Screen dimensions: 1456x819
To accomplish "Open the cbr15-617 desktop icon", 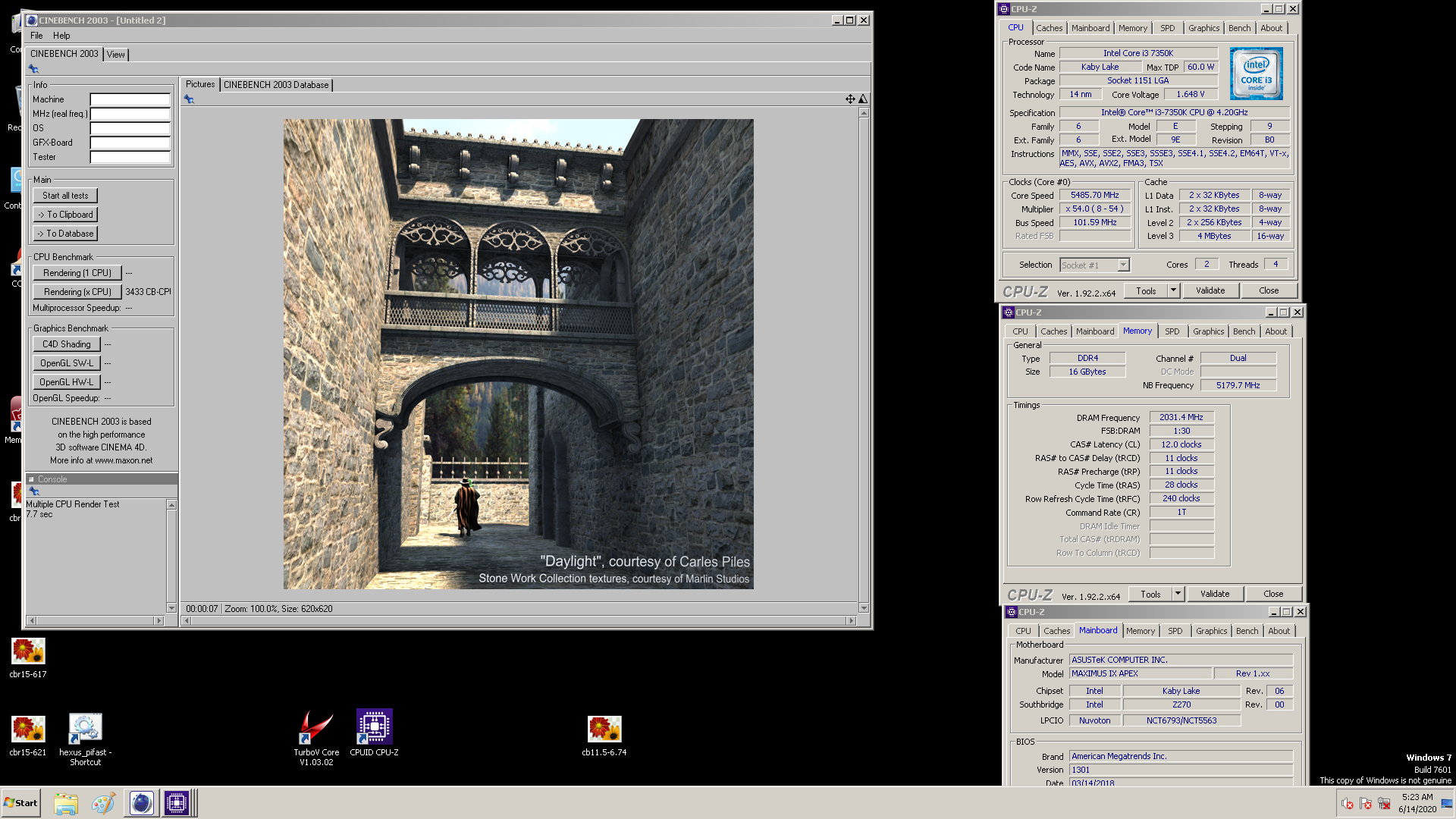I will coord(28,657).
